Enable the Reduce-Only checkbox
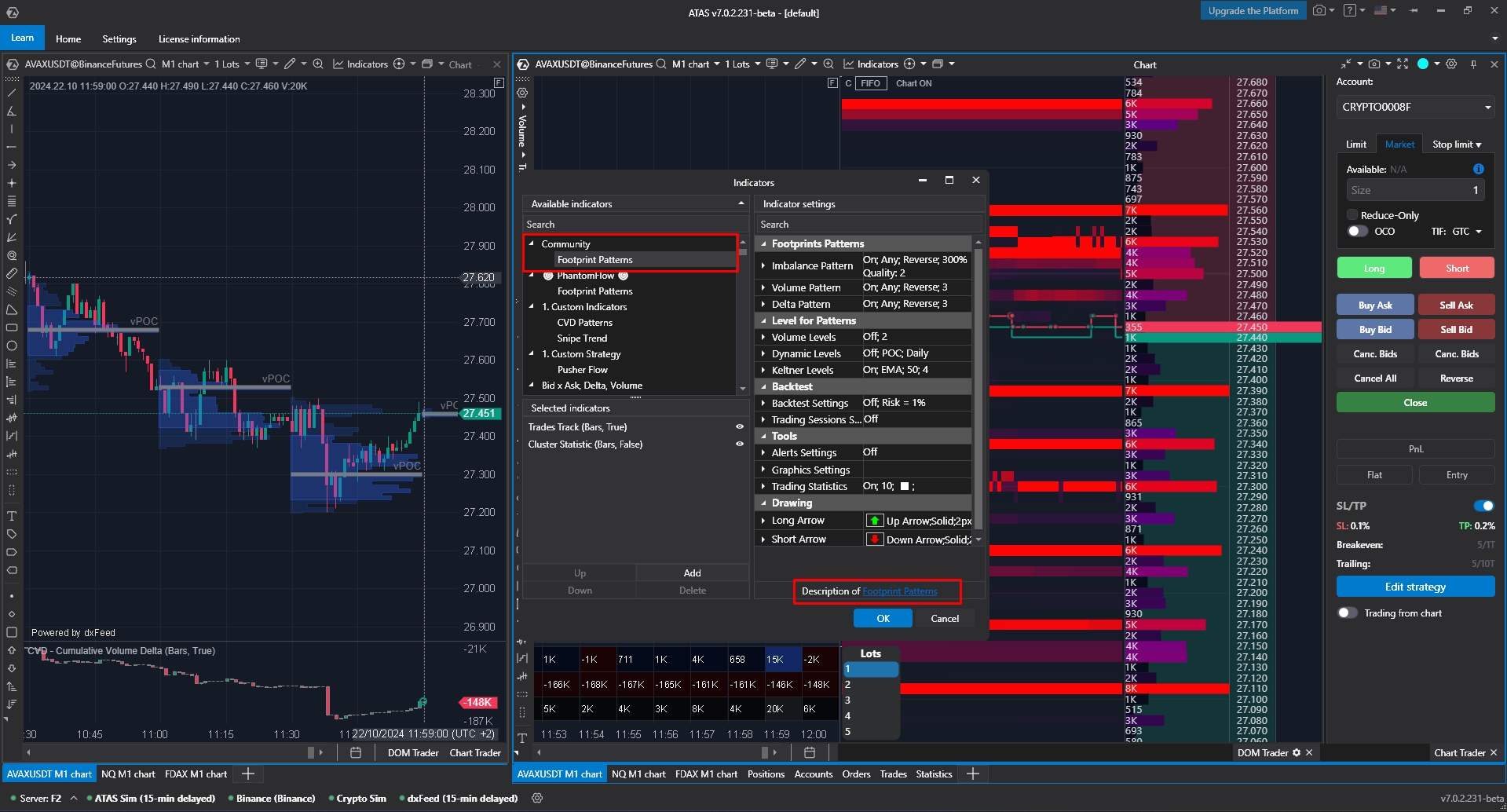1507x812 pixels. (1352, 215)
